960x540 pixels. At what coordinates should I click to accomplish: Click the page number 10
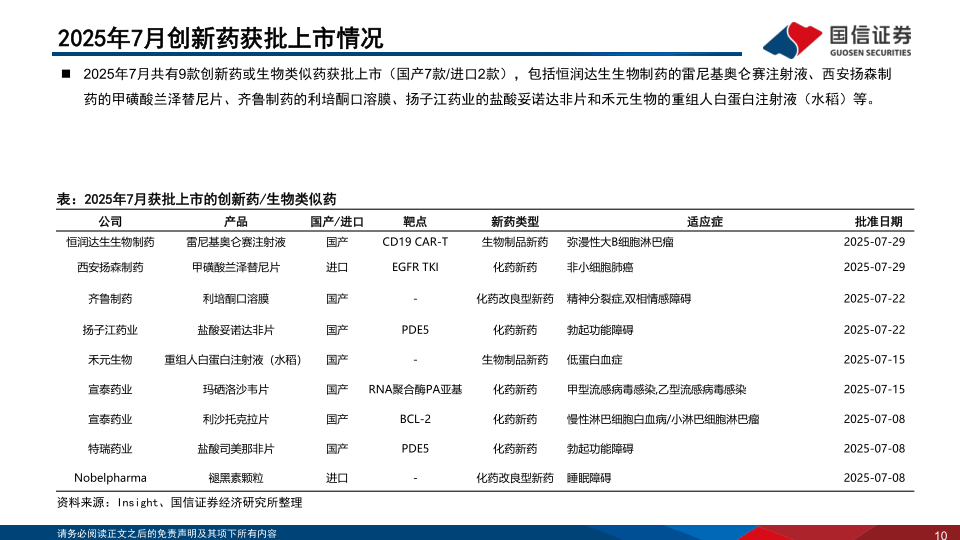[x=940, y=534]
